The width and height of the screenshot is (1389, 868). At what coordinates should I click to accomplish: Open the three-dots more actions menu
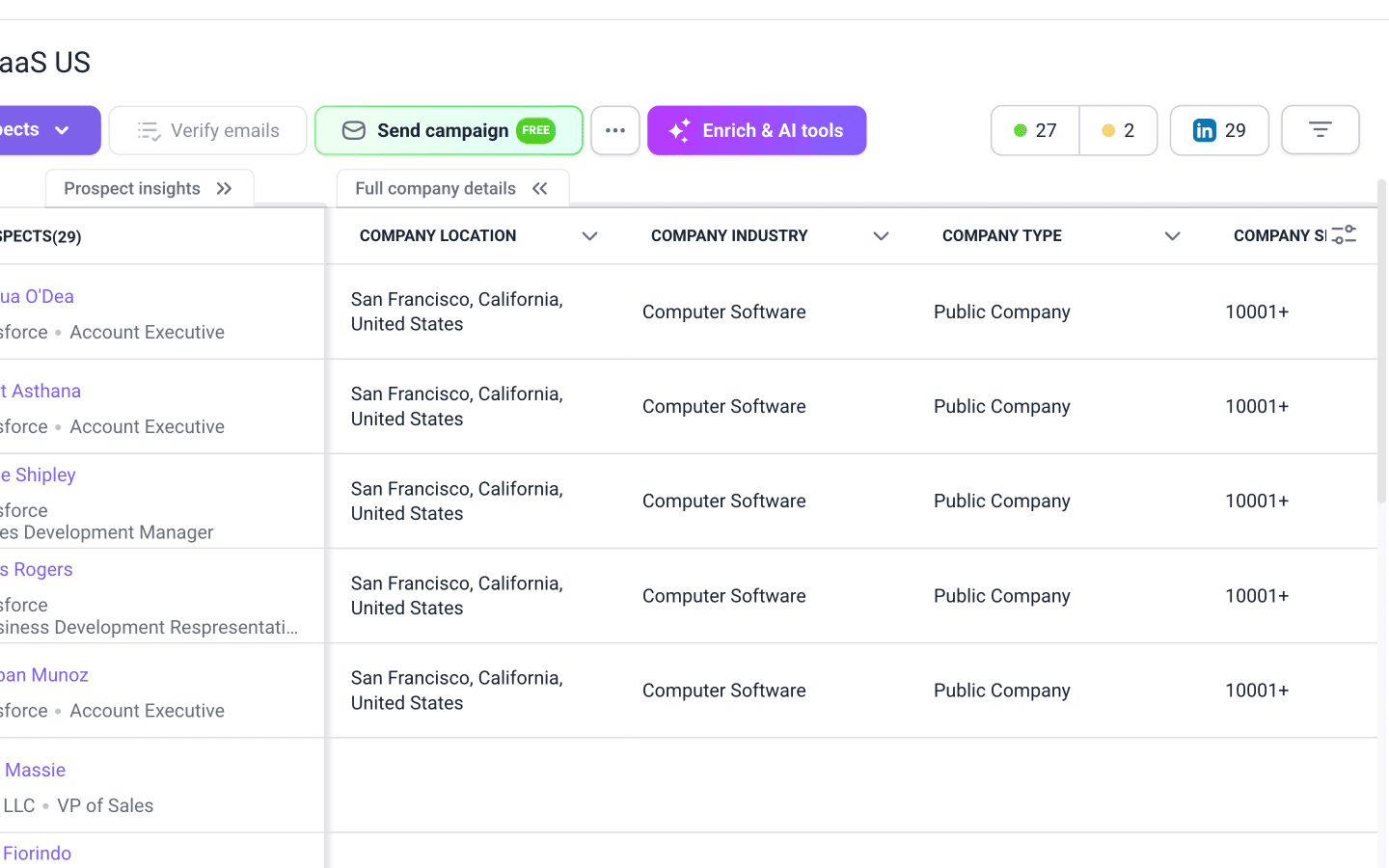pyautogui.click(x=615, y=130)
